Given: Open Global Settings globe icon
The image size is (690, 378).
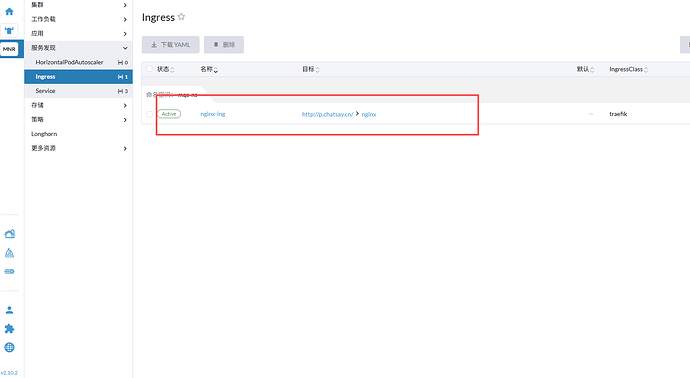Looking at the screenshot, I should (x=9, y=348).
